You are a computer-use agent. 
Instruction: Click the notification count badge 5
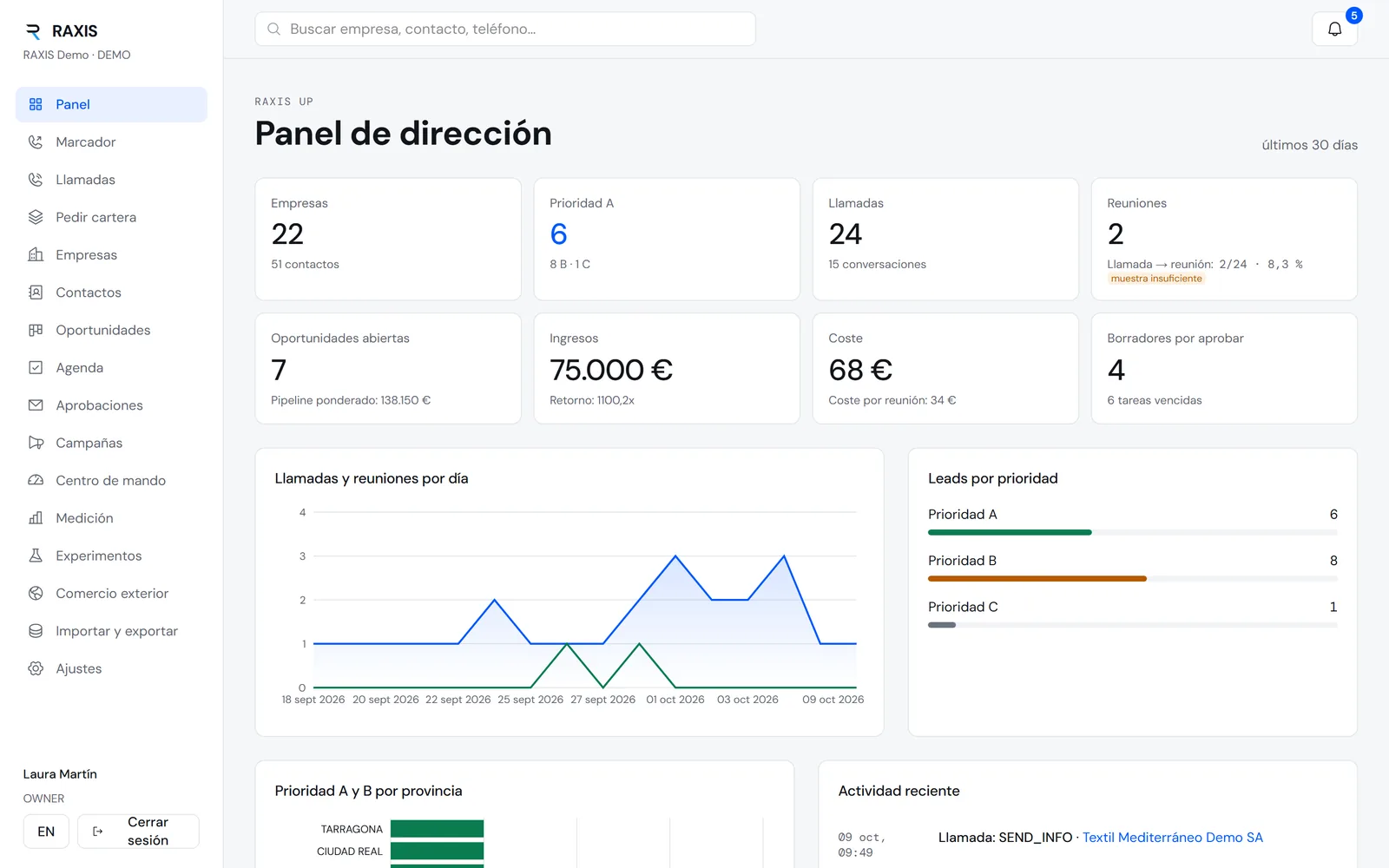1353,16
